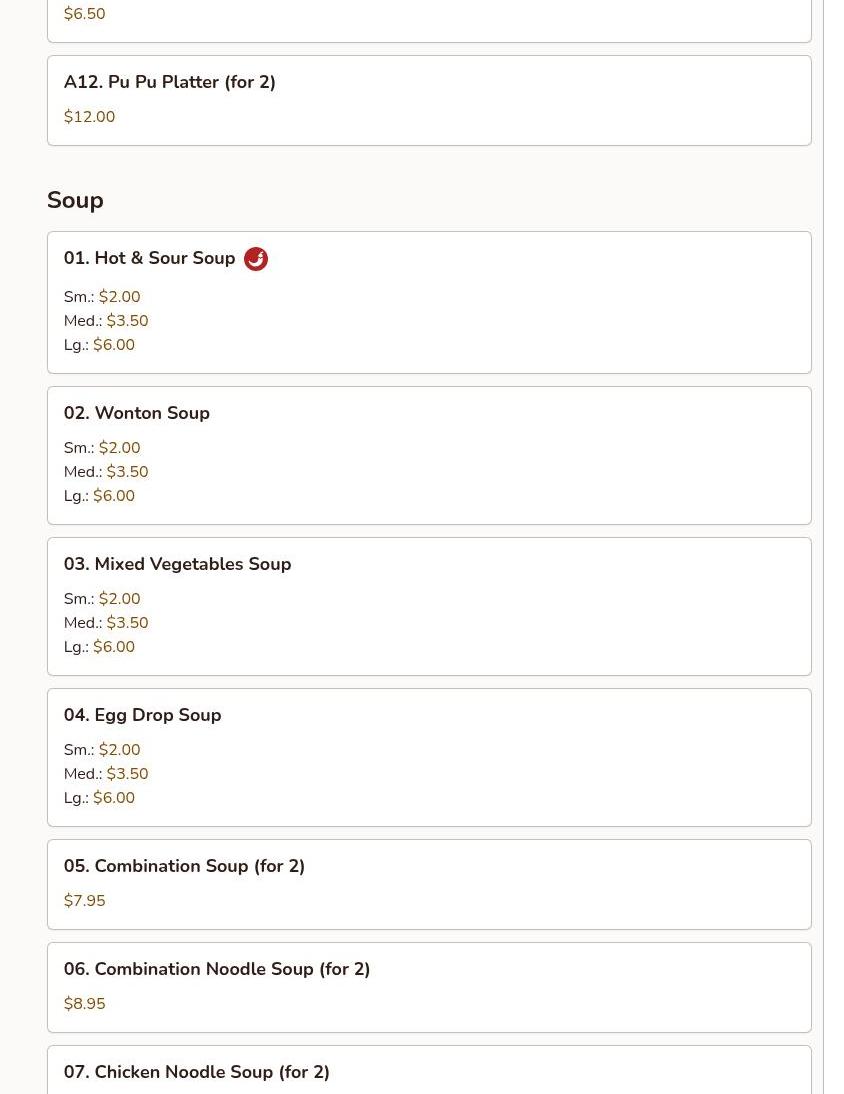Open 06. Combination Noodle Soup (for 2)
This screenshot has width=844, height=1094.
click(x=429, y=988)
